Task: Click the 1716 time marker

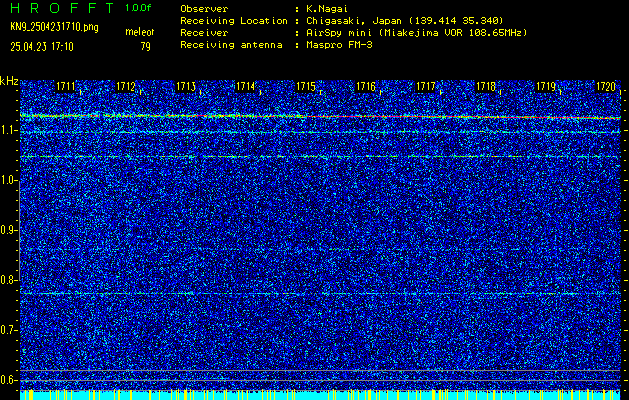Action: point(366,86)
